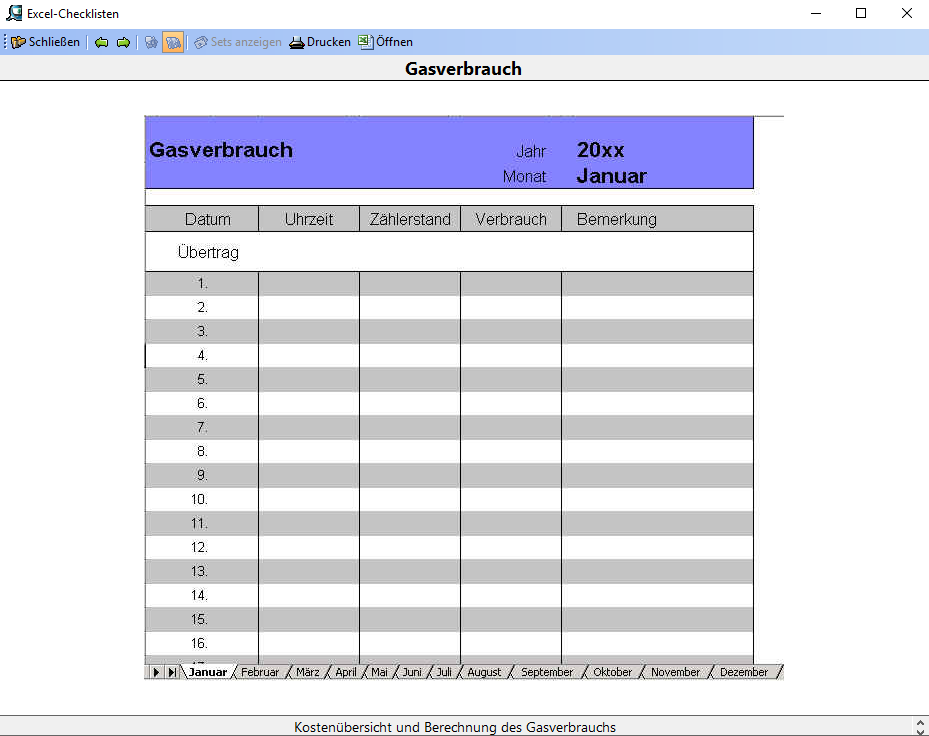Toggle the icon left of the highlighted one
The height and width of the screenshot is (736, 929).
pyautogui.click(x=151, y=42)
